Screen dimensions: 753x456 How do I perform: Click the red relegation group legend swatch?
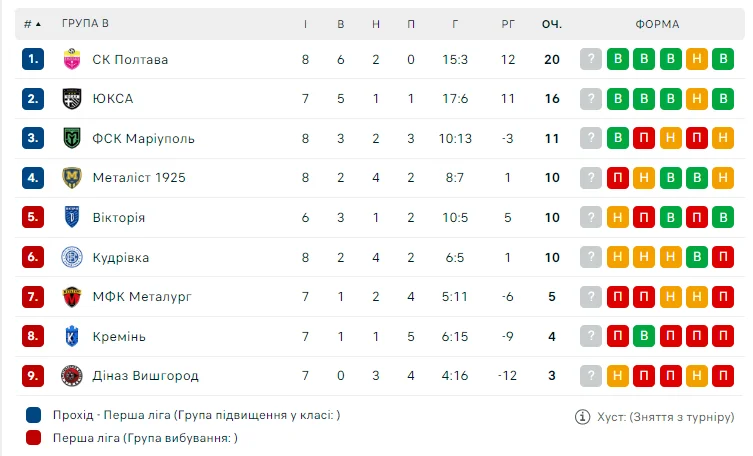[34, 437]
